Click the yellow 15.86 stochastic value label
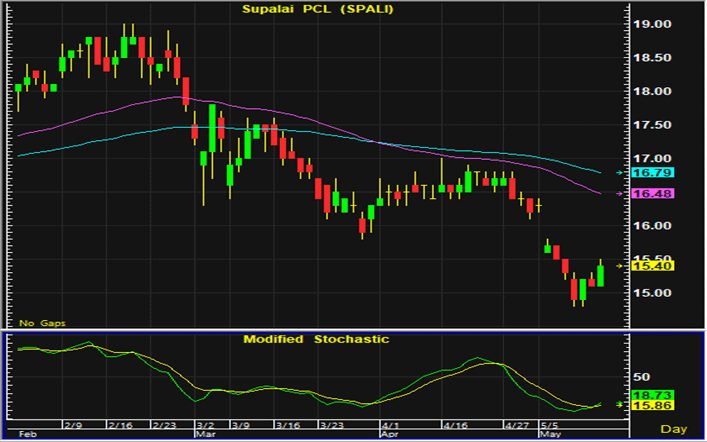Image resolution: width=707 pixels, height=442 pixels. [x=653, y=405]
